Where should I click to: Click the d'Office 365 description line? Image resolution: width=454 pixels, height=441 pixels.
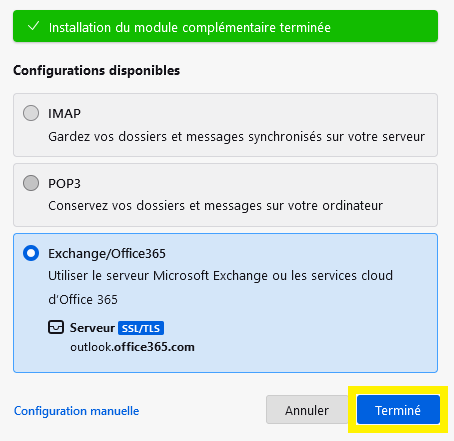(x=83, y=300)
